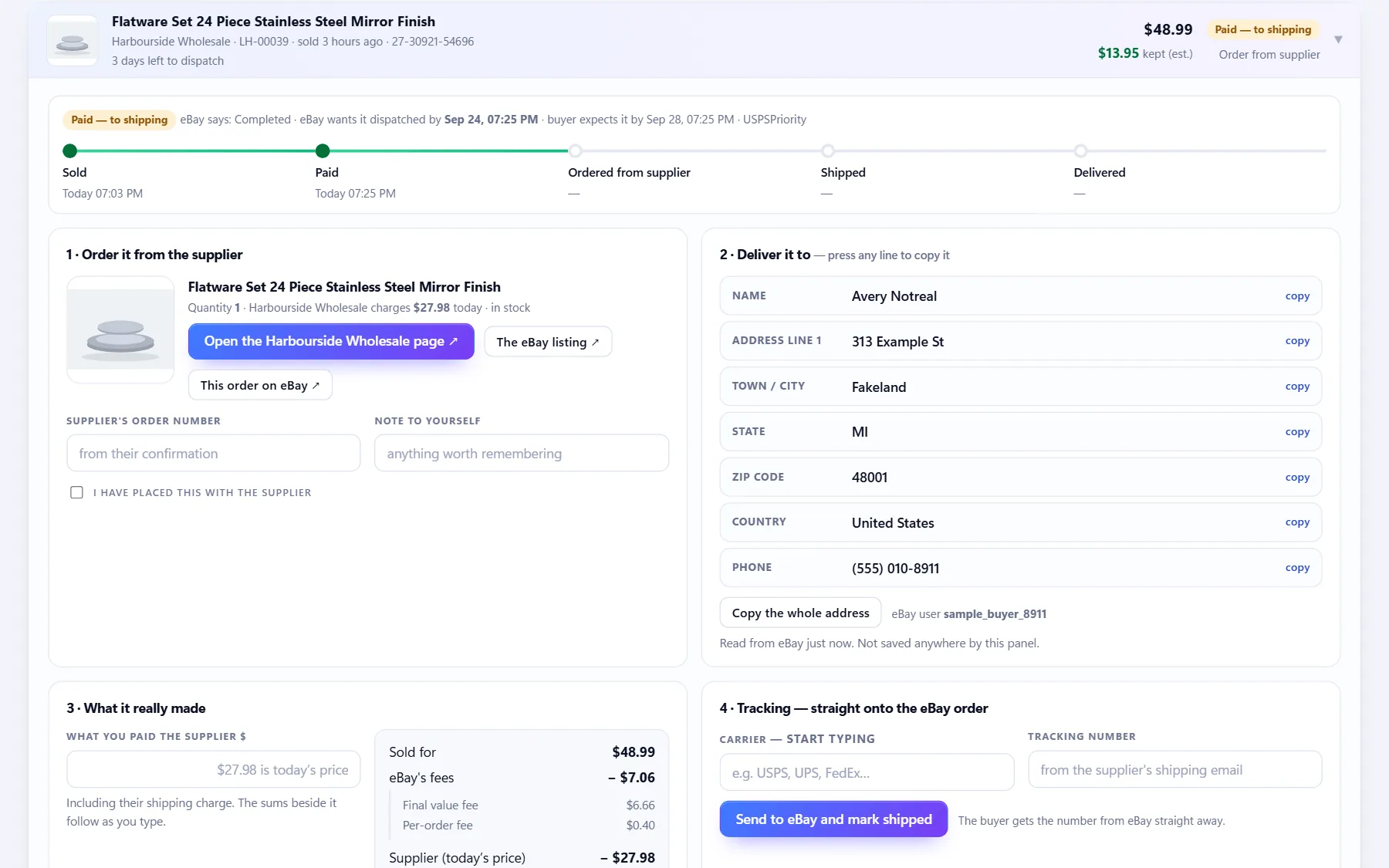Focus the 'what you paid the supplier' field
This screenshot has height=868, width=1389.
point(213,769)
